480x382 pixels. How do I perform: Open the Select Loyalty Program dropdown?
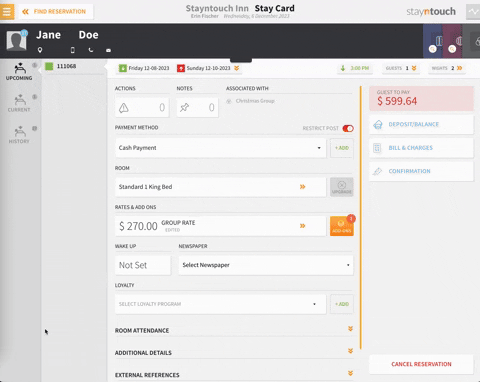(220, 304)
